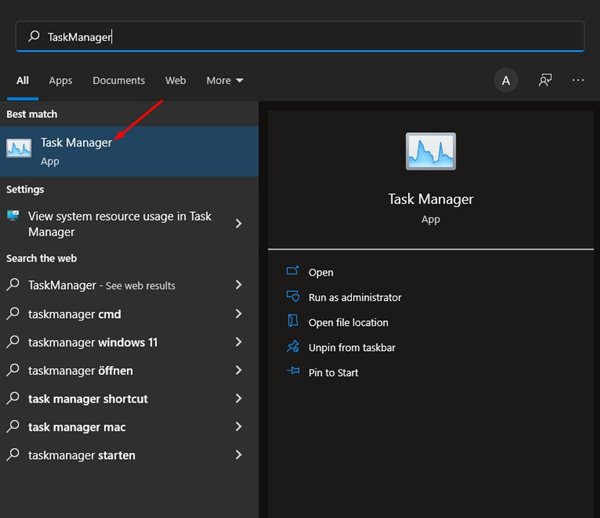Switch to the All tab
Viewport: 600px width, 518px height.
[22, 81]
